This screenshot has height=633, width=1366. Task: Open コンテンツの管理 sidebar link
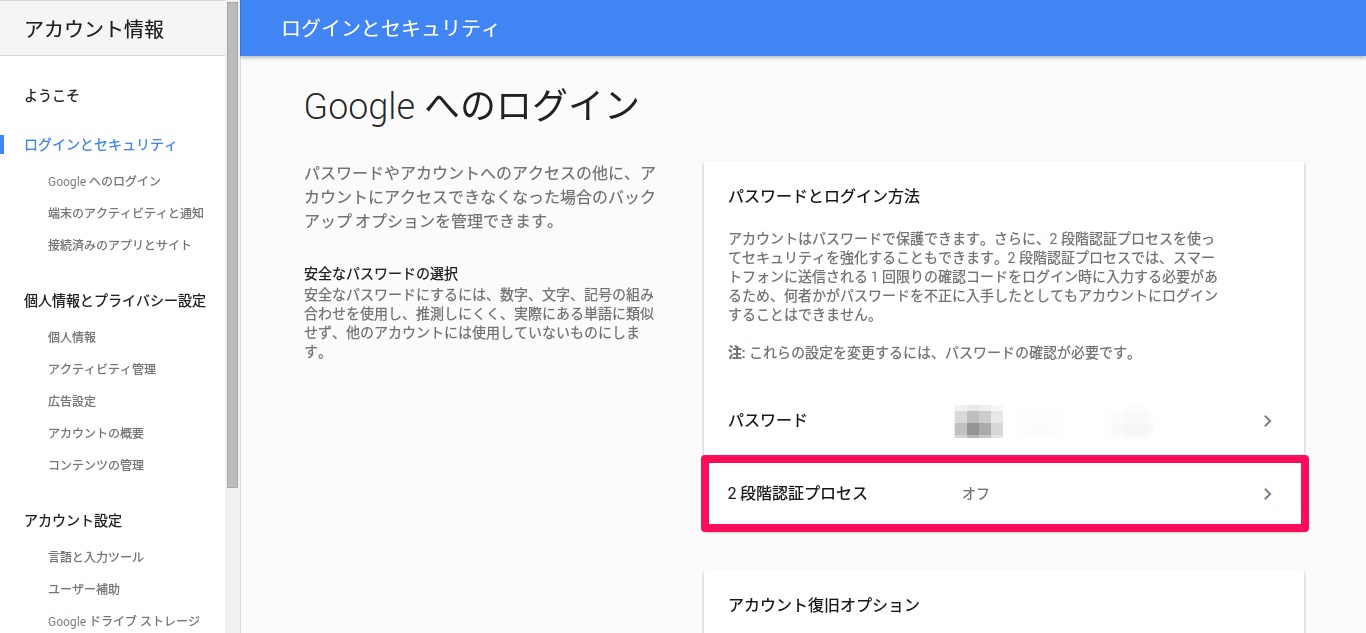[x=96, y=465]
